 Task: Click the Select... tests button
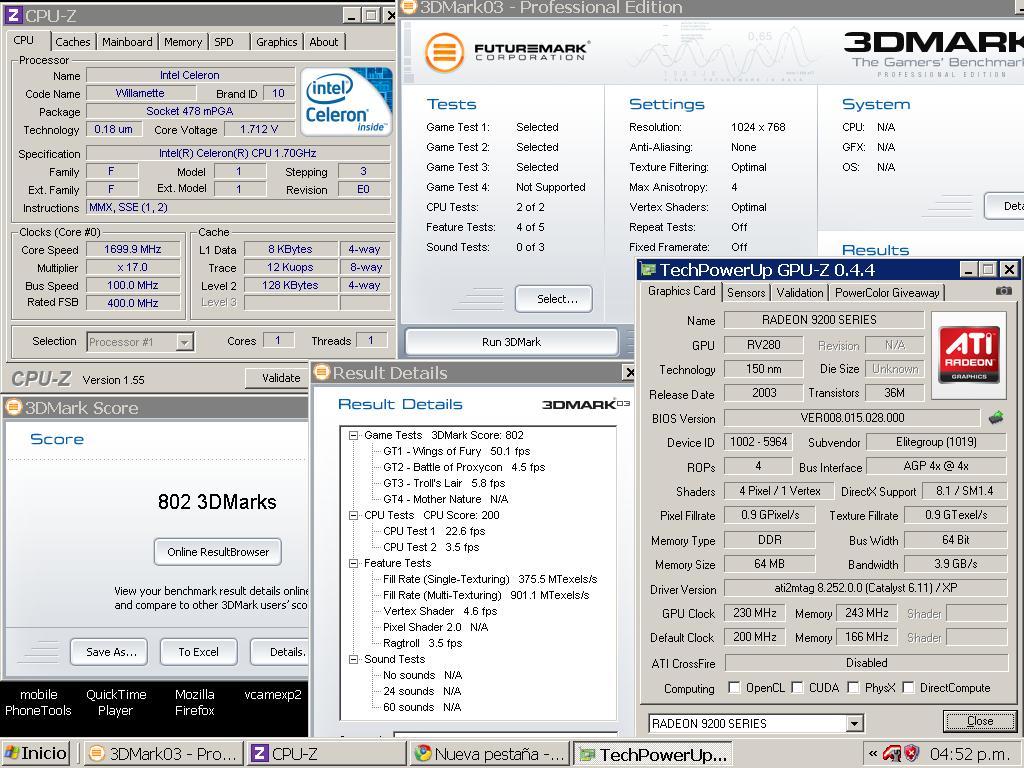click(x=554, y=299)
